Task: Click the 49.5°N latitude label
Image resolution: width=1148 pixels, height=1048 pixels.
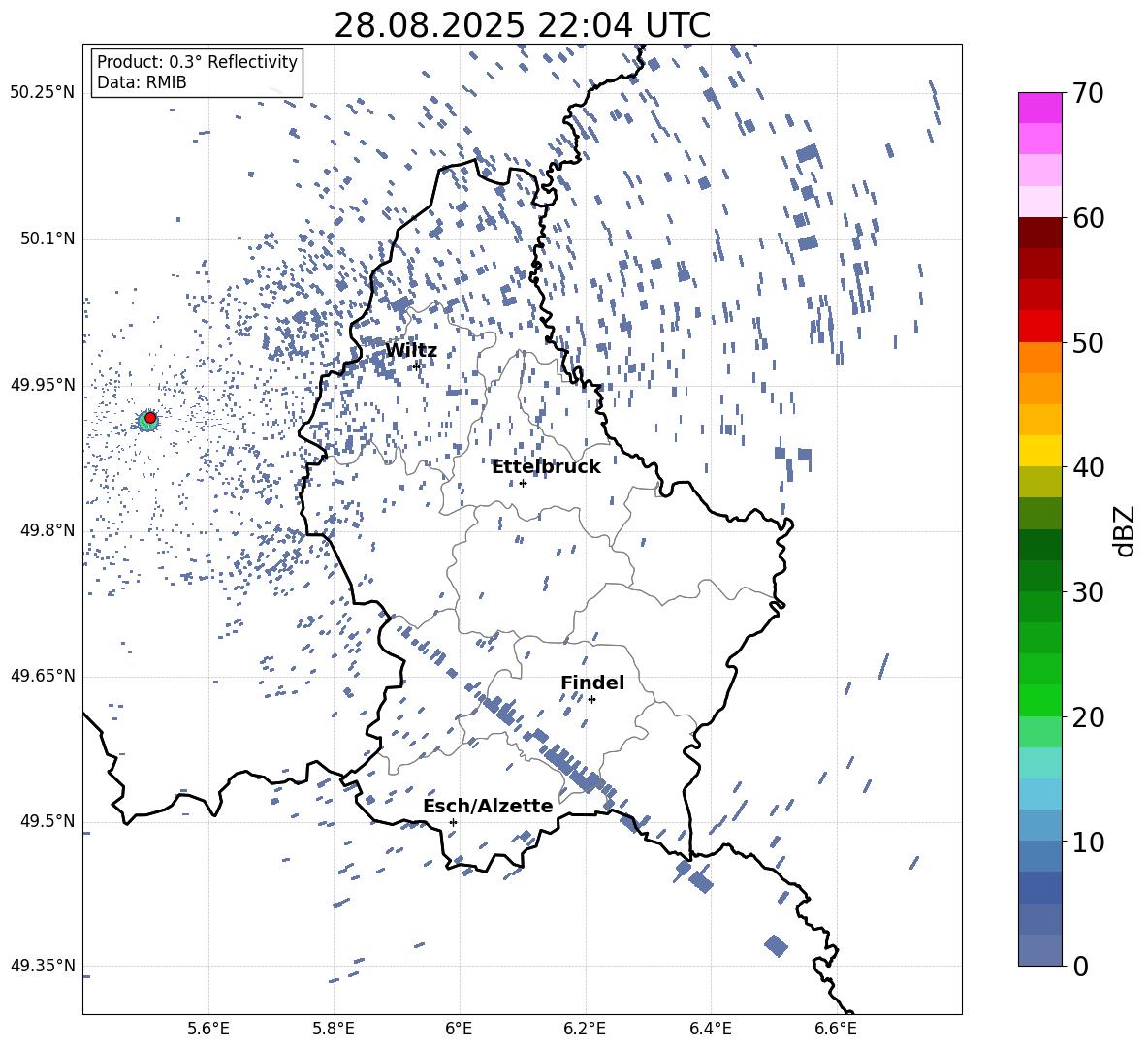Action: point(47,820)
